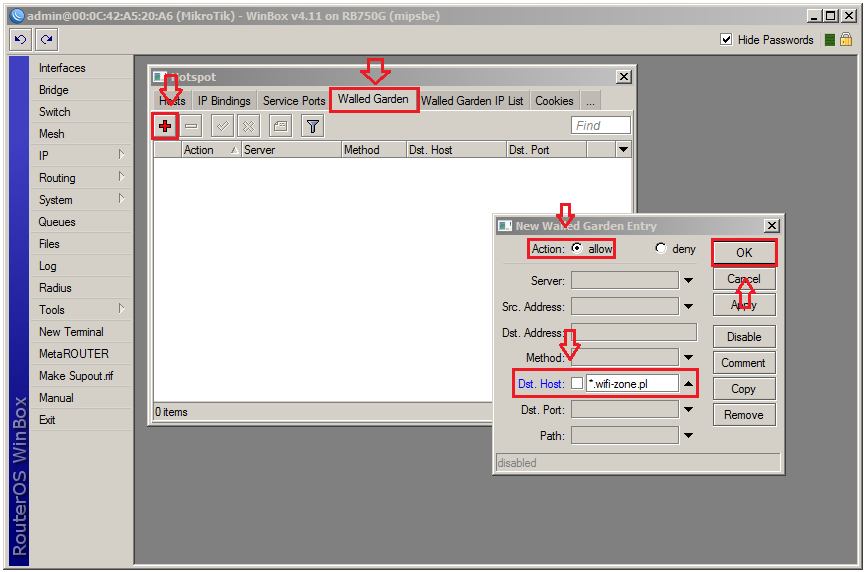Click the Comment button in entry dialog
The image size is (865, 572).
743,363
